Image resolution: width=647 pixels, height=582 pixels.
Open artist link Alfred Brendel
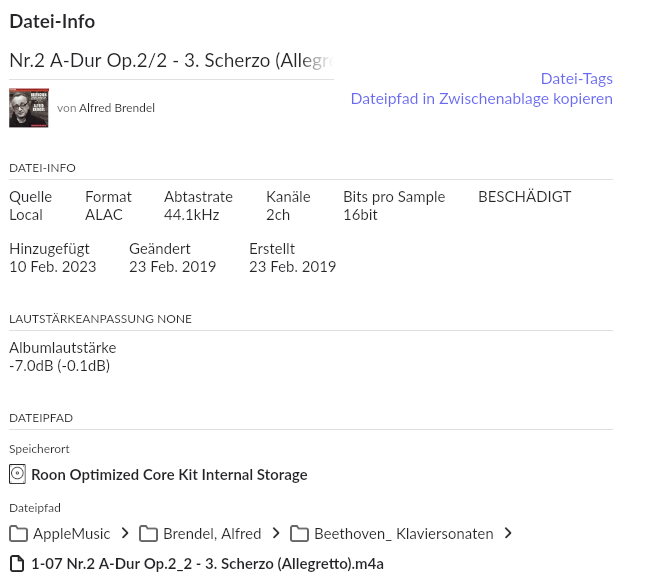(x=117, y=108)
